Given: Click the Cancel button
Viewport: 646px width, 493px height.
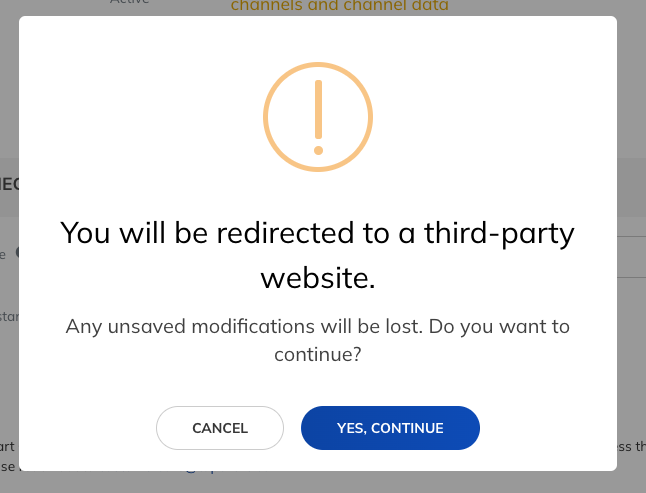Looking at the screenshot, I should click(x=220, y=428).
